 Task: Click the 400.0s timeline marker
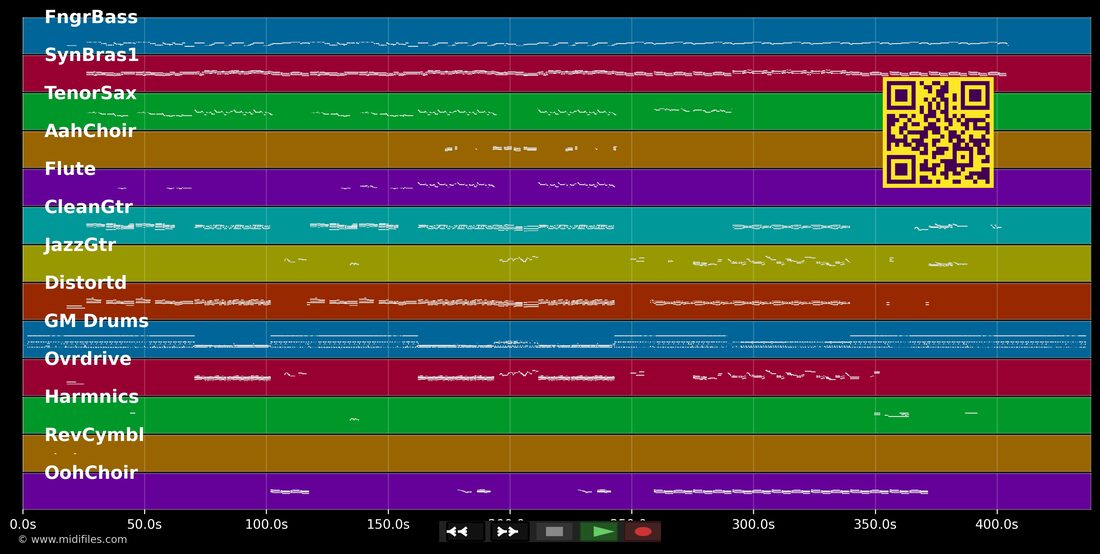tap(997, 525)
